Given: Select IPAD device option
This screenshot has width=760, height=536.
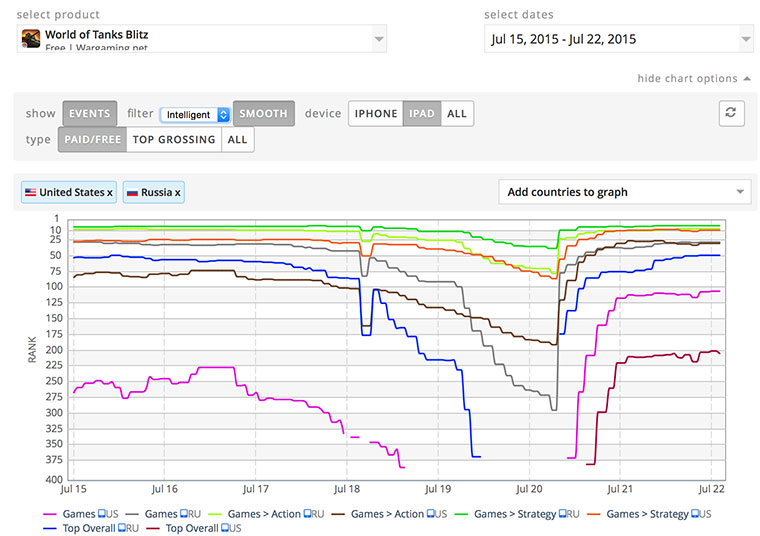Looking at the screenshot, I should click(421, 114).
